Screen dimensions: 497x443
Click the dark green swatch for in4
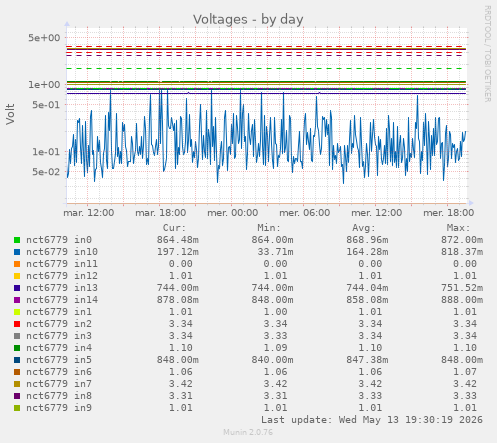click(17, 348)
